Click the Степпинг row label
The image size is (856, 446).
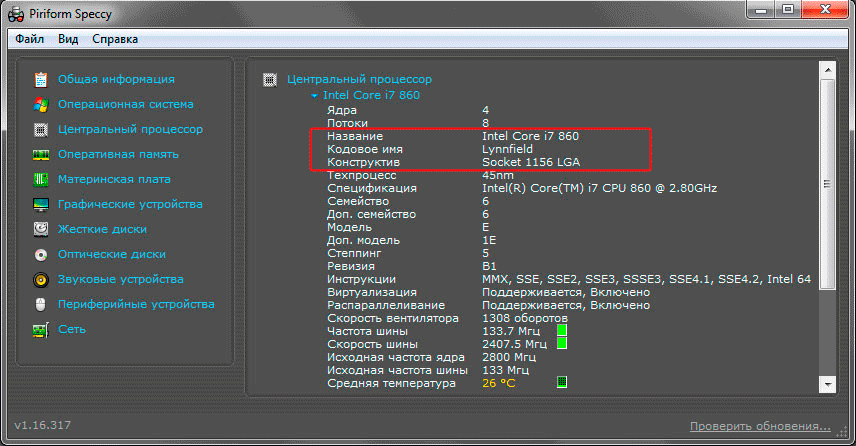click(354, 253)
